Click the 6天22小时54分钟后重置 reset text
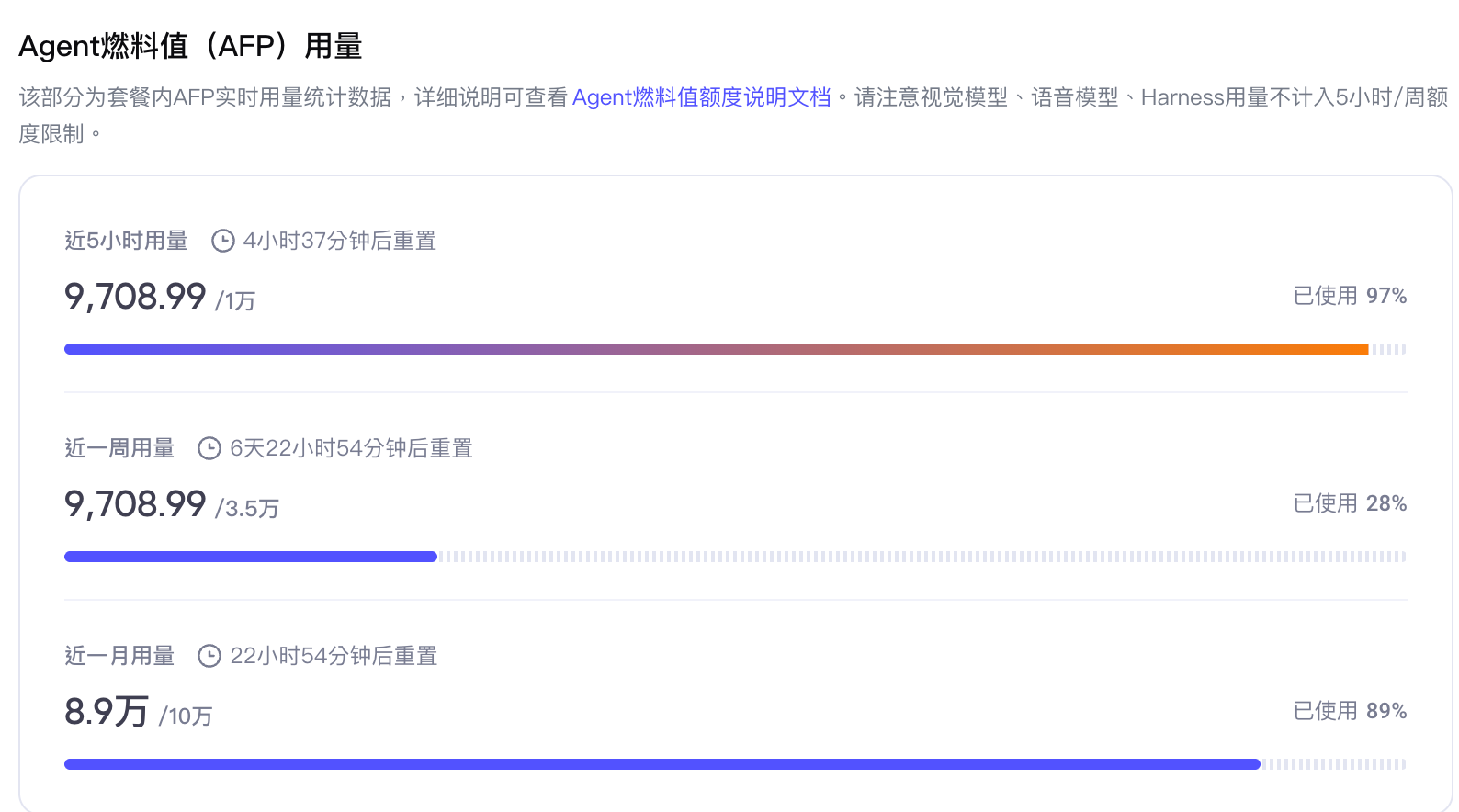The height and width of the screenshot is (812, 1459). pos(351,448)
